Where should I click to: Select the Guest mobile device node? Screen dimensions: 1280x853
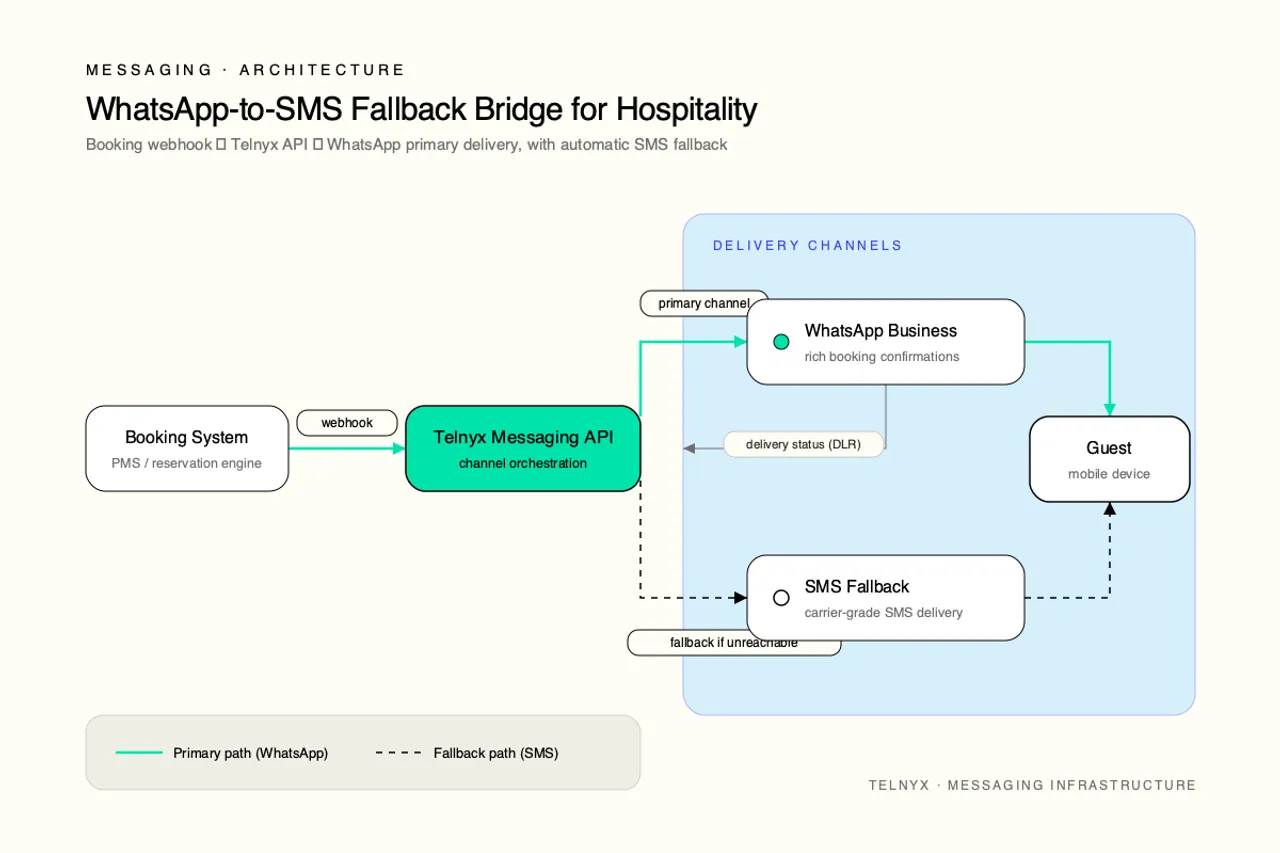(x=1109, y=459)
